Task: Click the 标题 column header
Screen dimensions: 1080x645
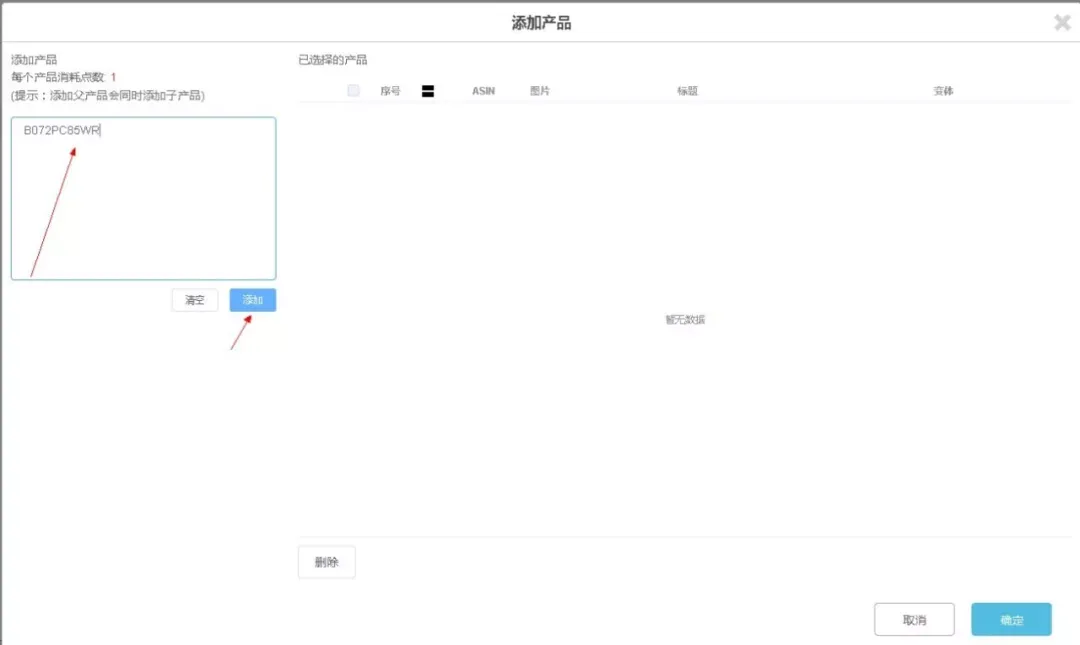Action: pyautogui.click(x=687, y=91)
